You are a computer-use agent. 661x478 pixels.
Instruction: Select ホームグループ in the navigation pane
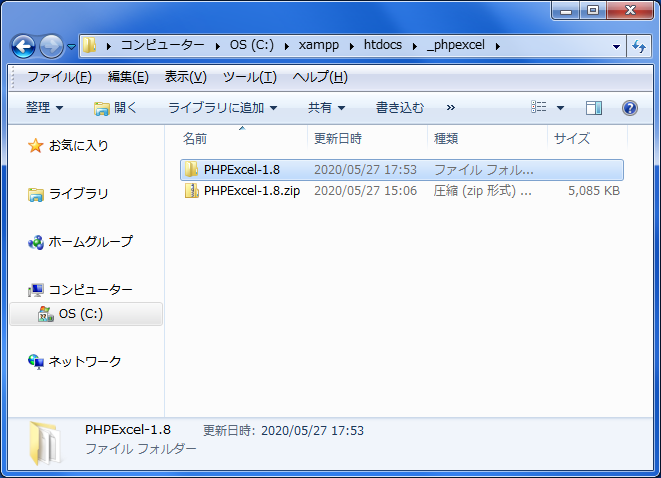click(91, 242)
